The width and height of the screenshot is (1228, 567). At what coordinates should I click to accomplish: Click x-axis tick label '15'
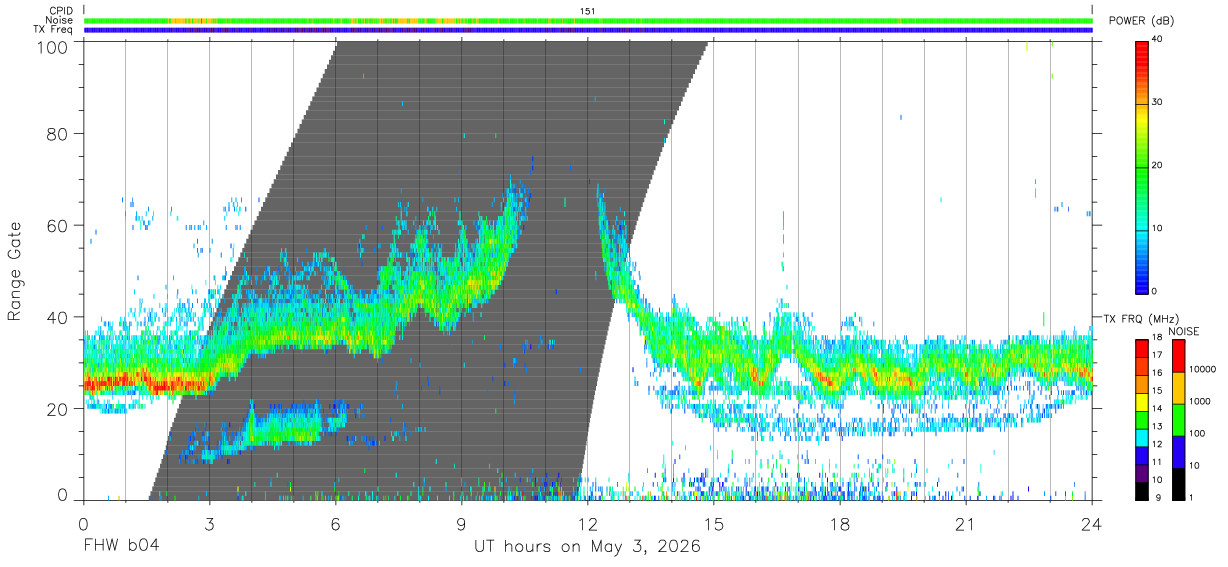pos(713,523)
